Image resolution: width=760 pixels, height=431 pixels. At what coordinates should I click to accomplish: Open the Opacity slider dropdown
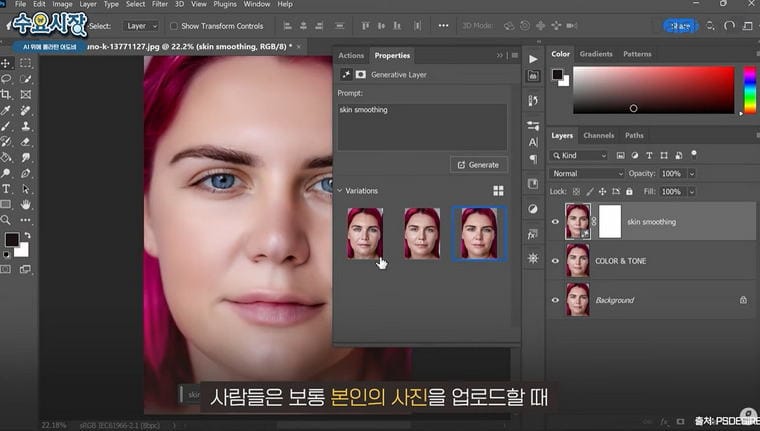[692, 174]
